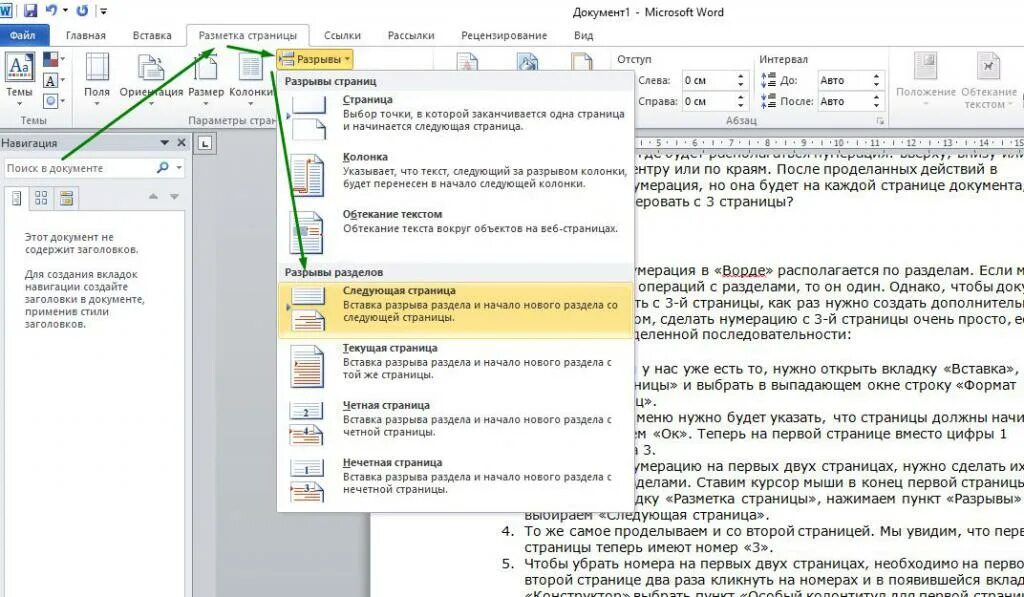The height and width of the screenshot is (597, 1024).
Task: Open the Поля margins menu
Action: (97, 80)
